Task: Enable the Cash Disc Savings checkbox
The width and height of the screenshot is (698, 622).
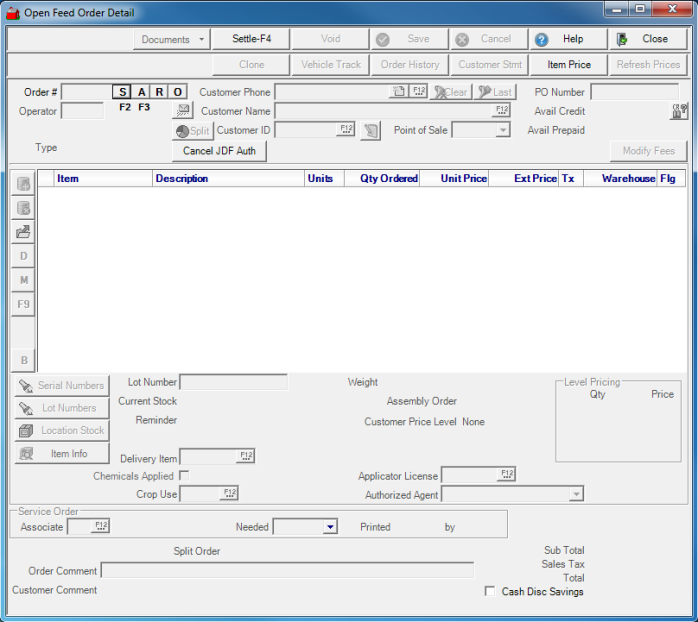Action: (x=490, y=592)
